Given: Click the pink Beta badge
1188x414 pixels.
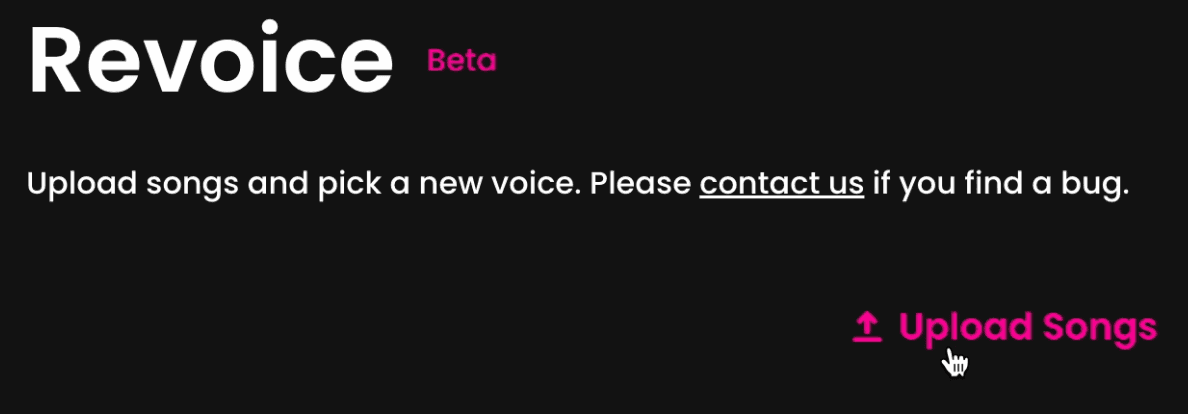Looking at the screenshot, I should tap(461, 61).
